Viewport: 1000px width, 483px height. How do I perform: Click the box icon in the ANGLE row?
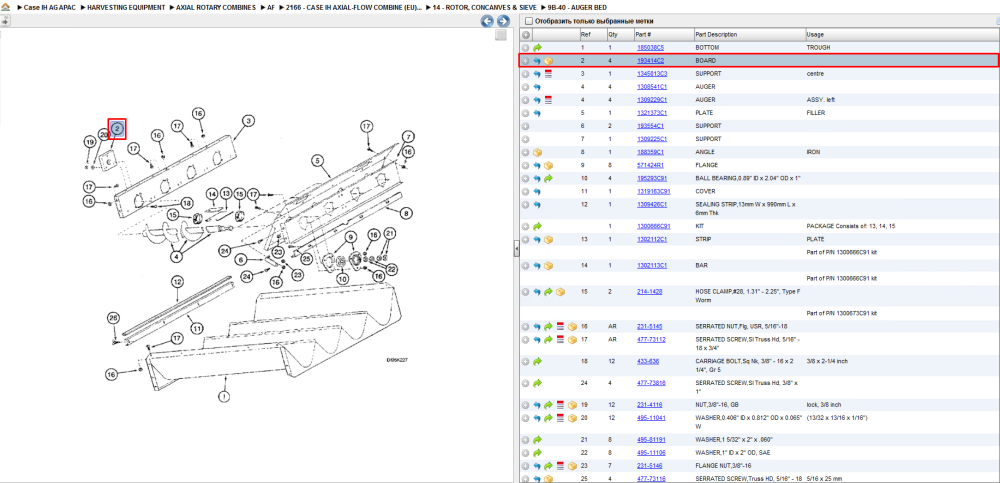point(537,152)
